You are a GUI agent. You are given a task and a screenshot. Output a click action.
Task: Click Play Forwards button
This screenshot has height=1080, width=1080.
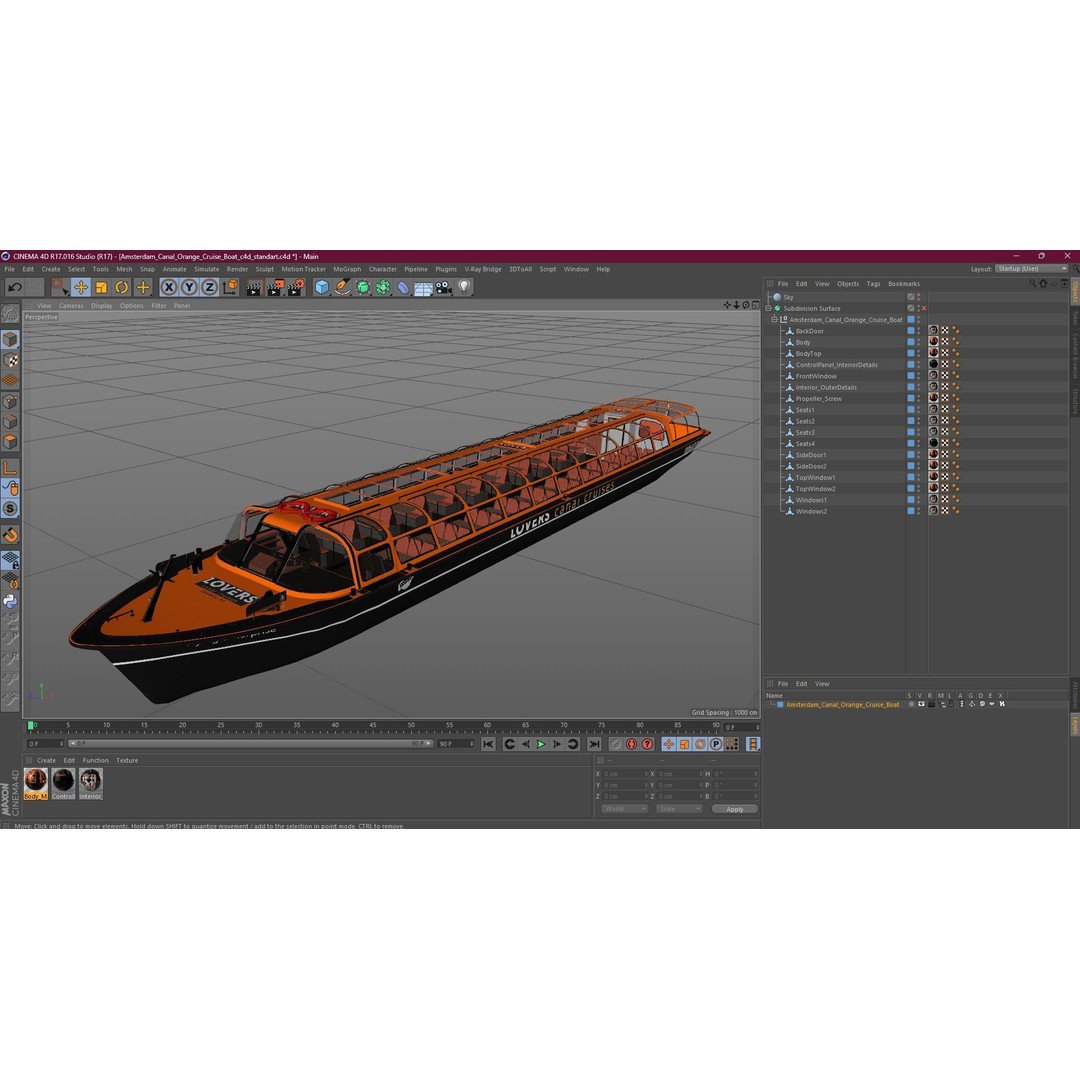tap(541, 744)
